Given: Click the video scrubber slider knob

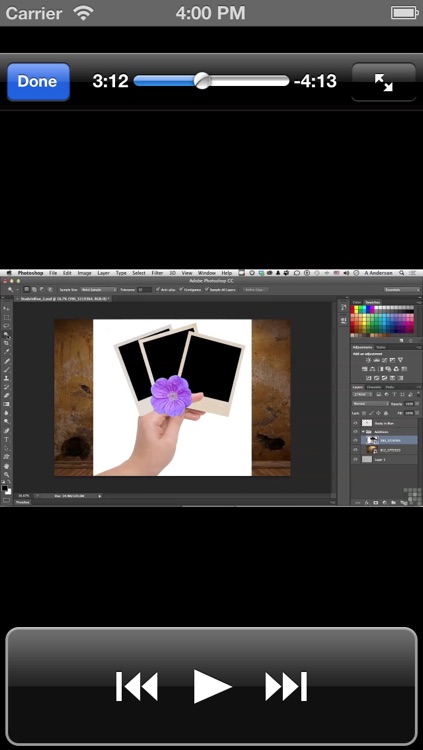Looking at the screenshot, I should (202, 81).
